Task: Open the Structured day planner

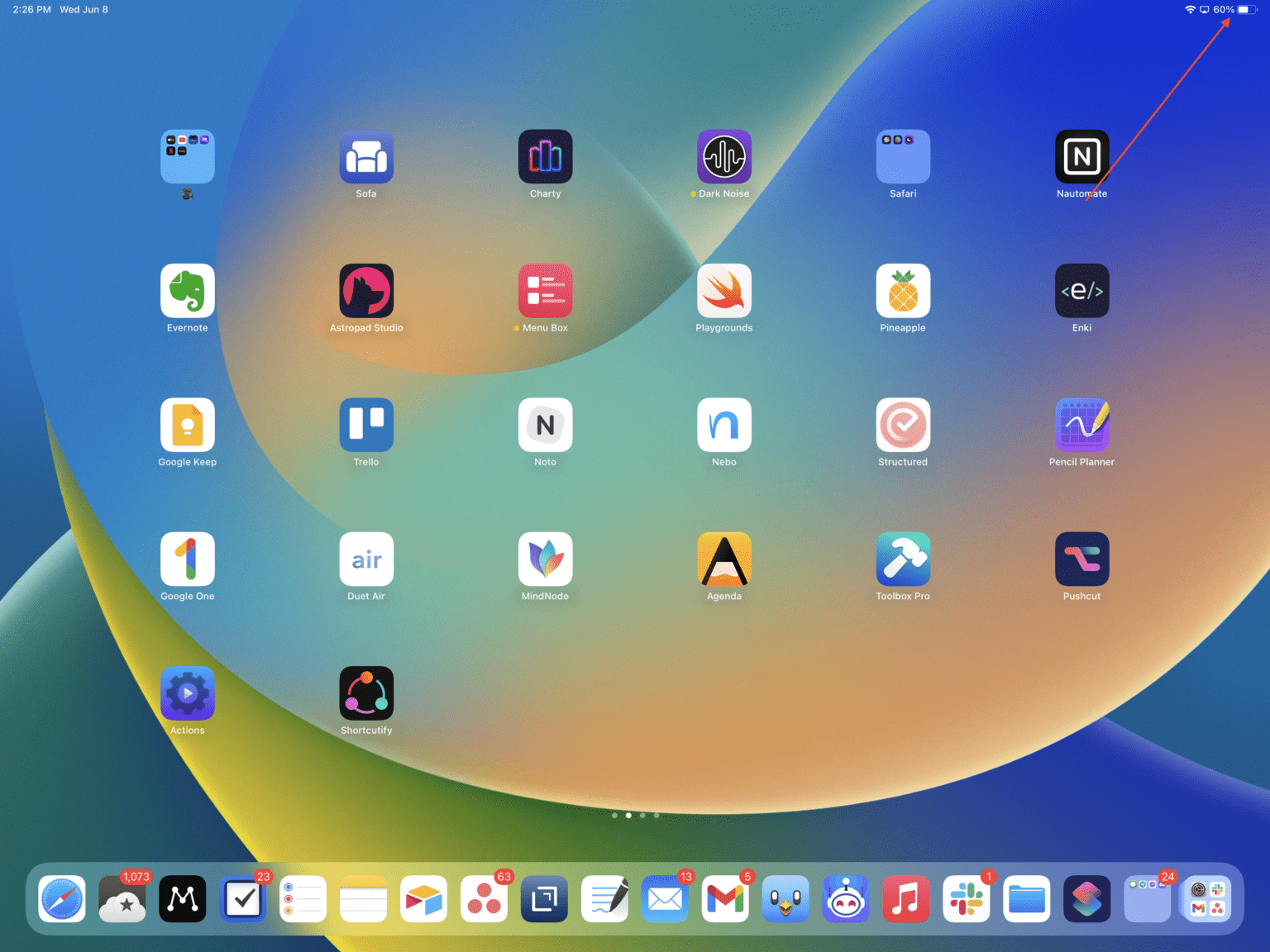Action: pos(903,425)
